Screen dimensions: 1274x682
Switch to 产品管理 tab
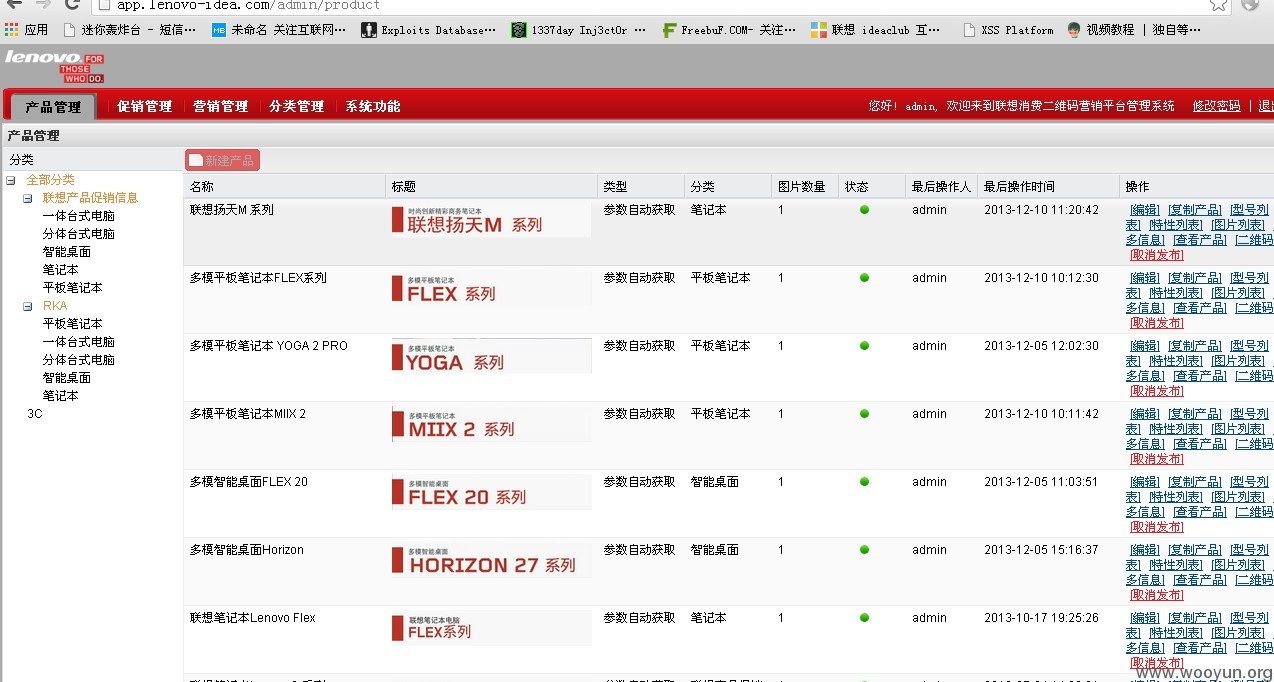54,107
